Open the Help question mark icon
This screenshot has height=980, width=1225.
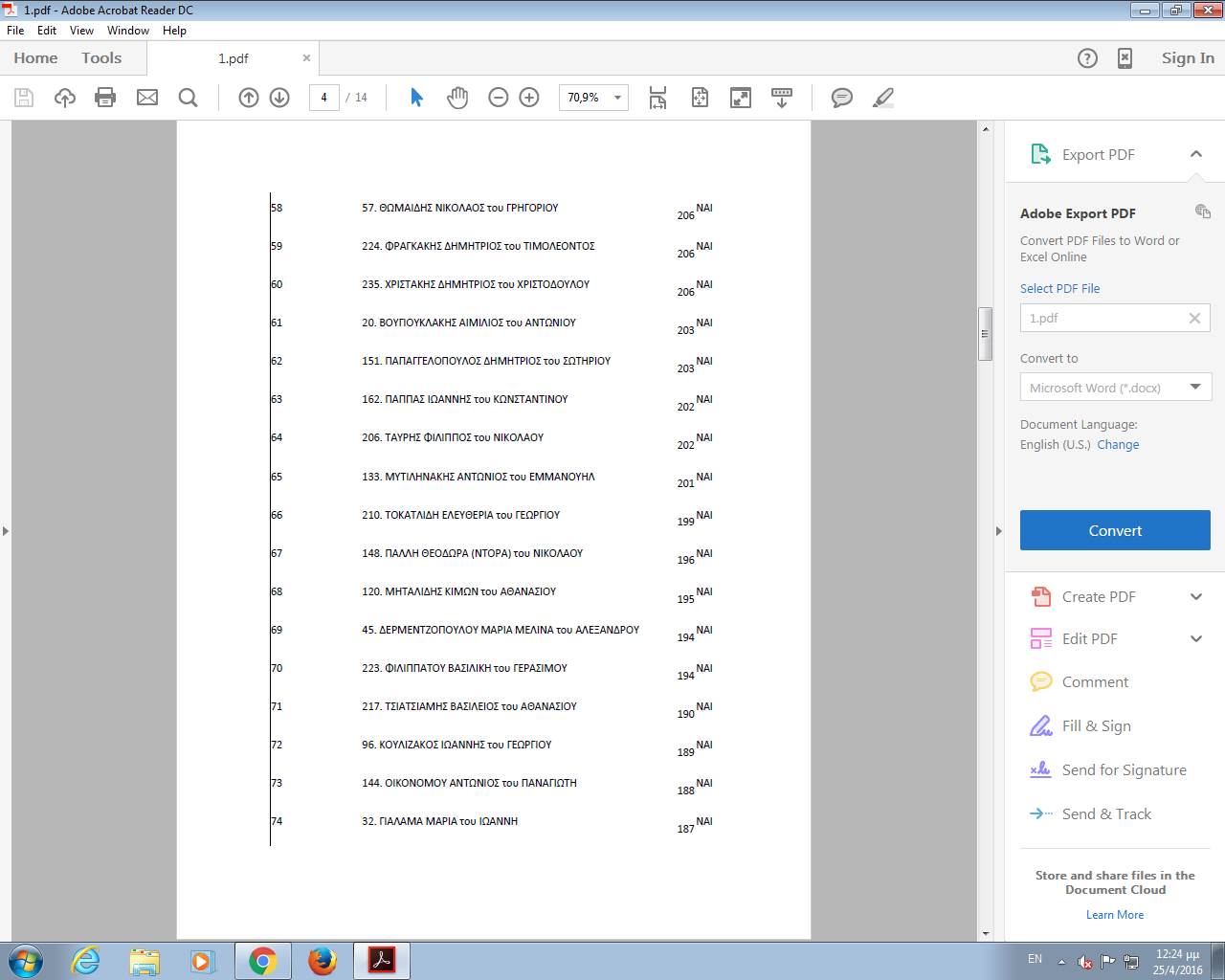coord(1087,58)
